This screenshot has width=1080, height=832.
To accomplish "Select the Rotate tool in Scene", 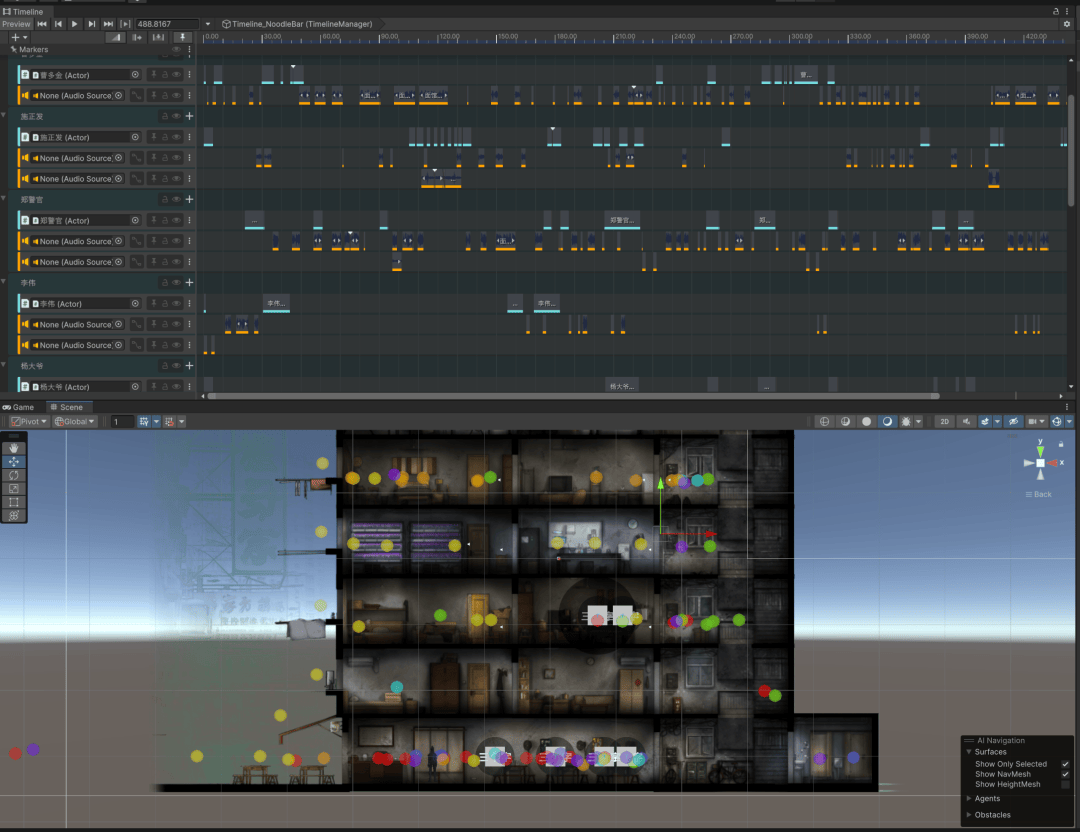I will (x=14, y=475).
